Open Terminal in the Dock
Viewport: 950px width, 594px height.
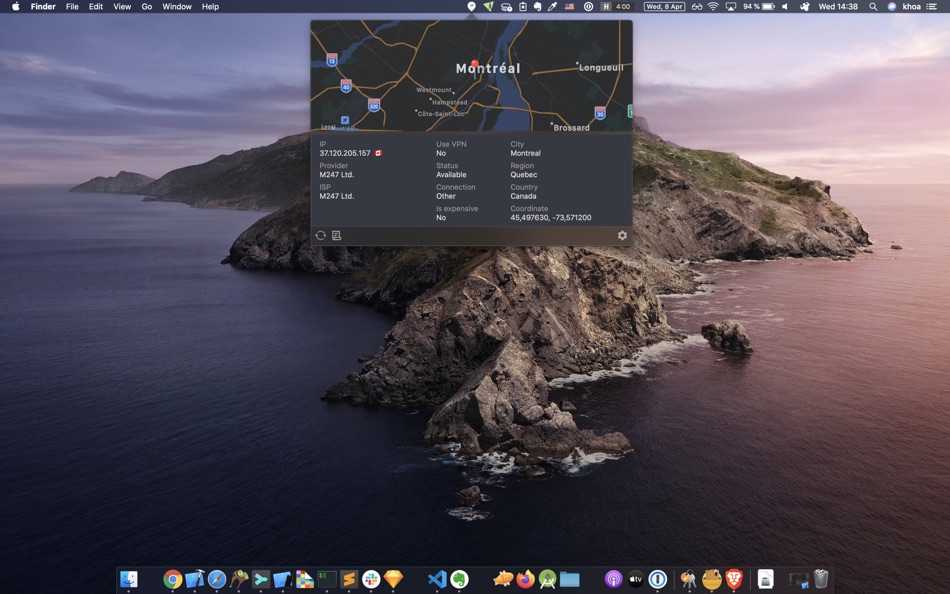pos(327,579)
